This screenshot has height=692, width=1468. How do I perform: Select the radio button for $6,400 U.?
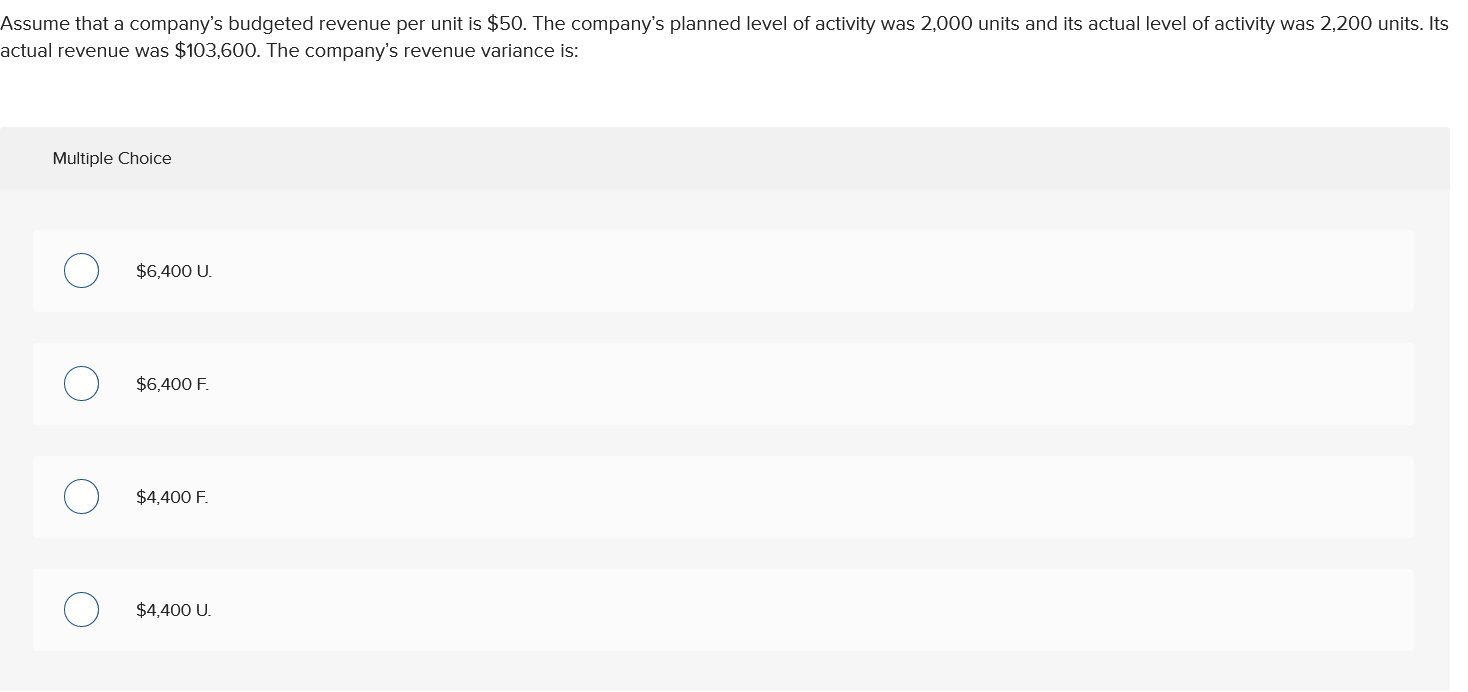[81, 270]
